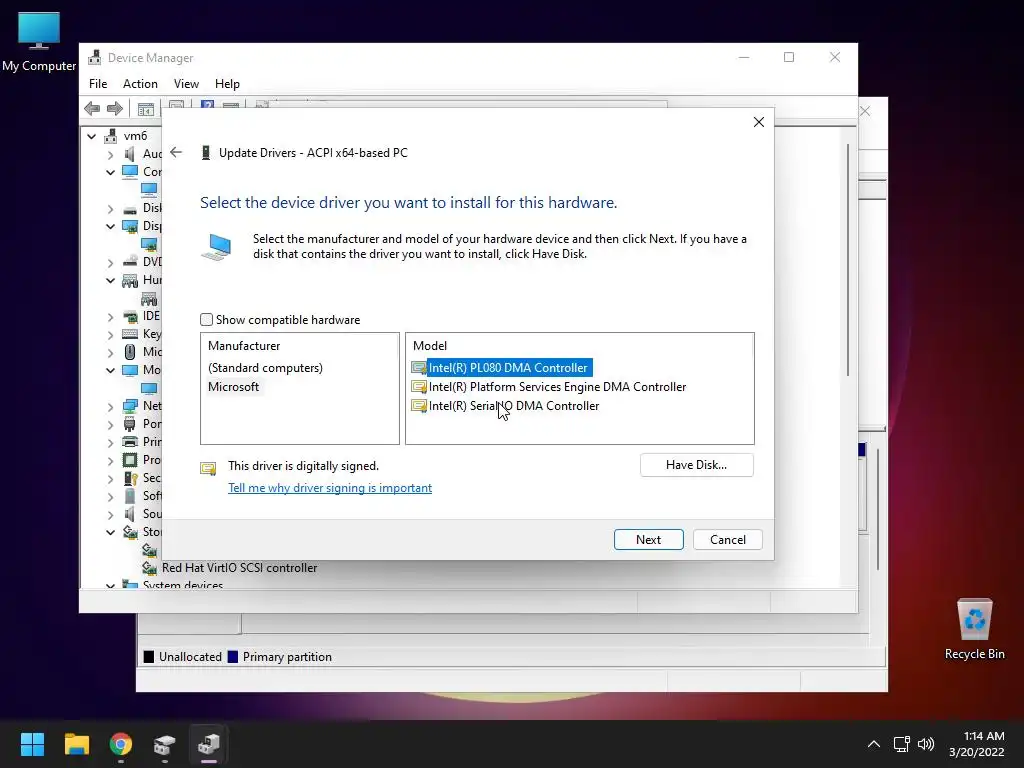Click the Have Disk... button

click(696, 465)
